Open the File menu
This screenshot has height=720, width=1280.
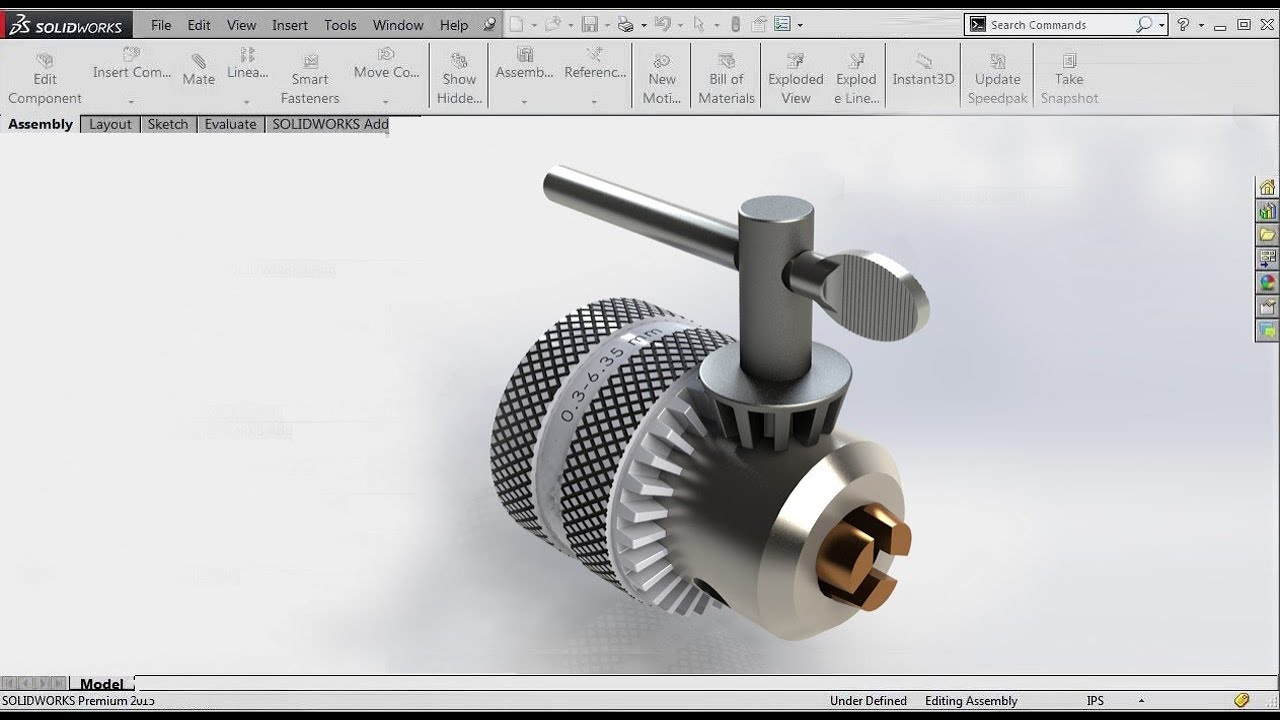[161, 25]
